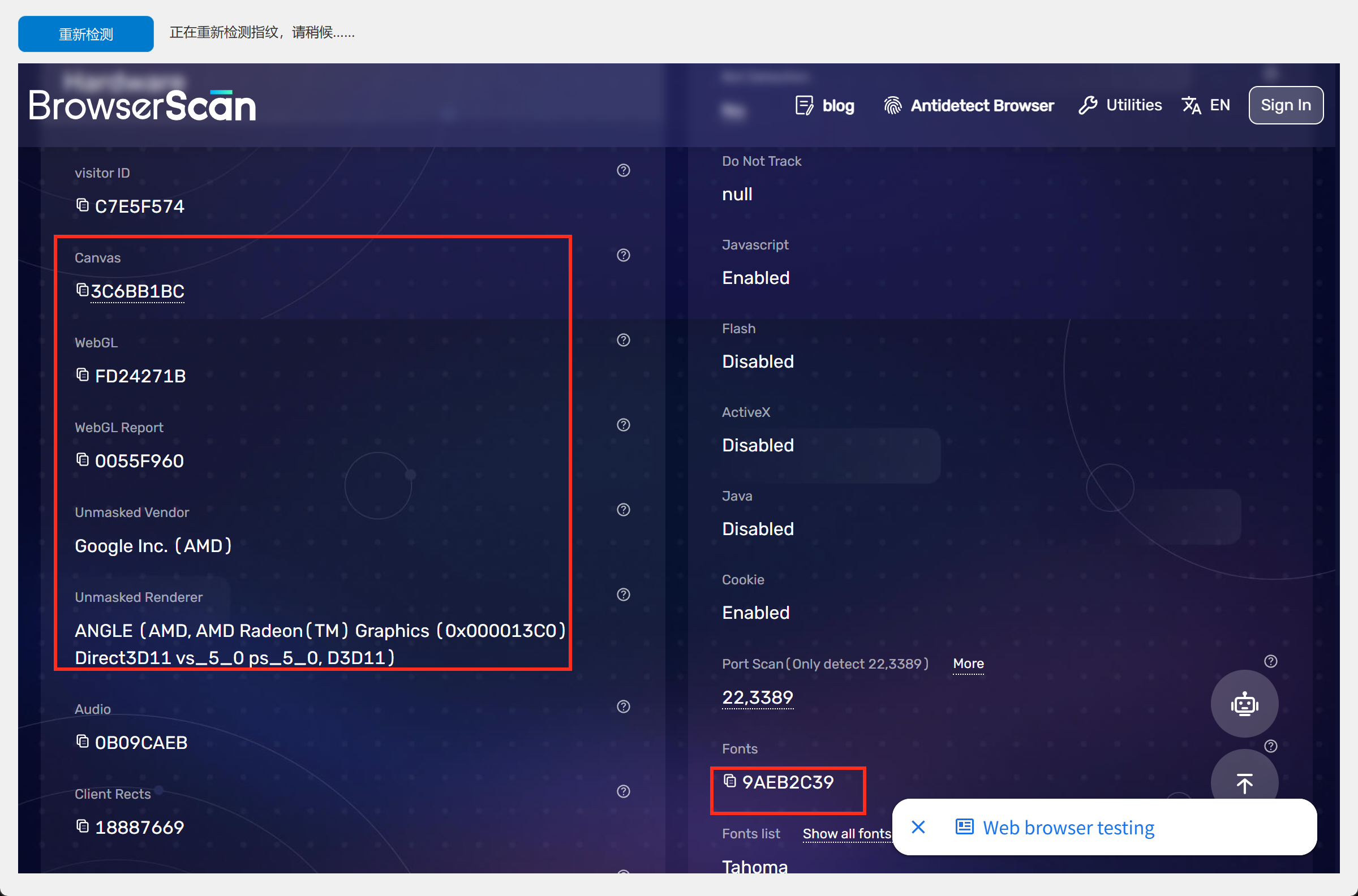Show help for WebGL Report

click(624, 425)
